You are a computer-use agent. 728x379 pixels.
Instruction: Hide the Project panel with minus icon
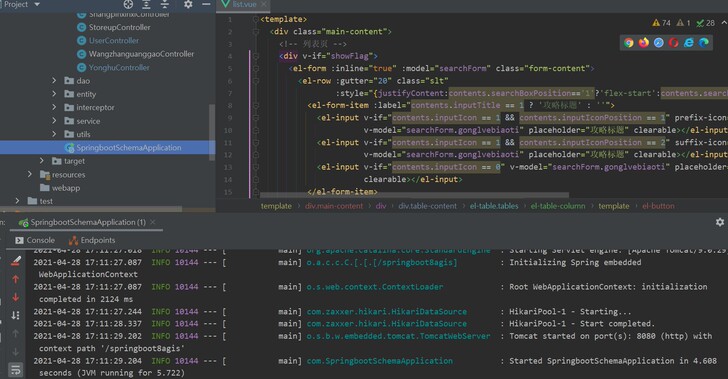click(207, 4)
